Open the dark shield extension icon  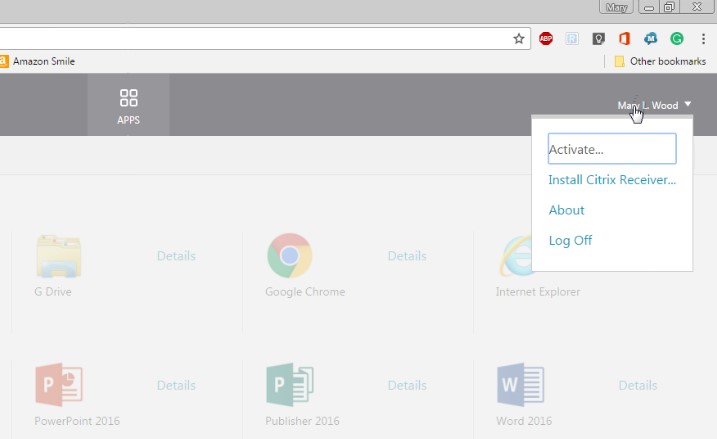coord(598,39)
